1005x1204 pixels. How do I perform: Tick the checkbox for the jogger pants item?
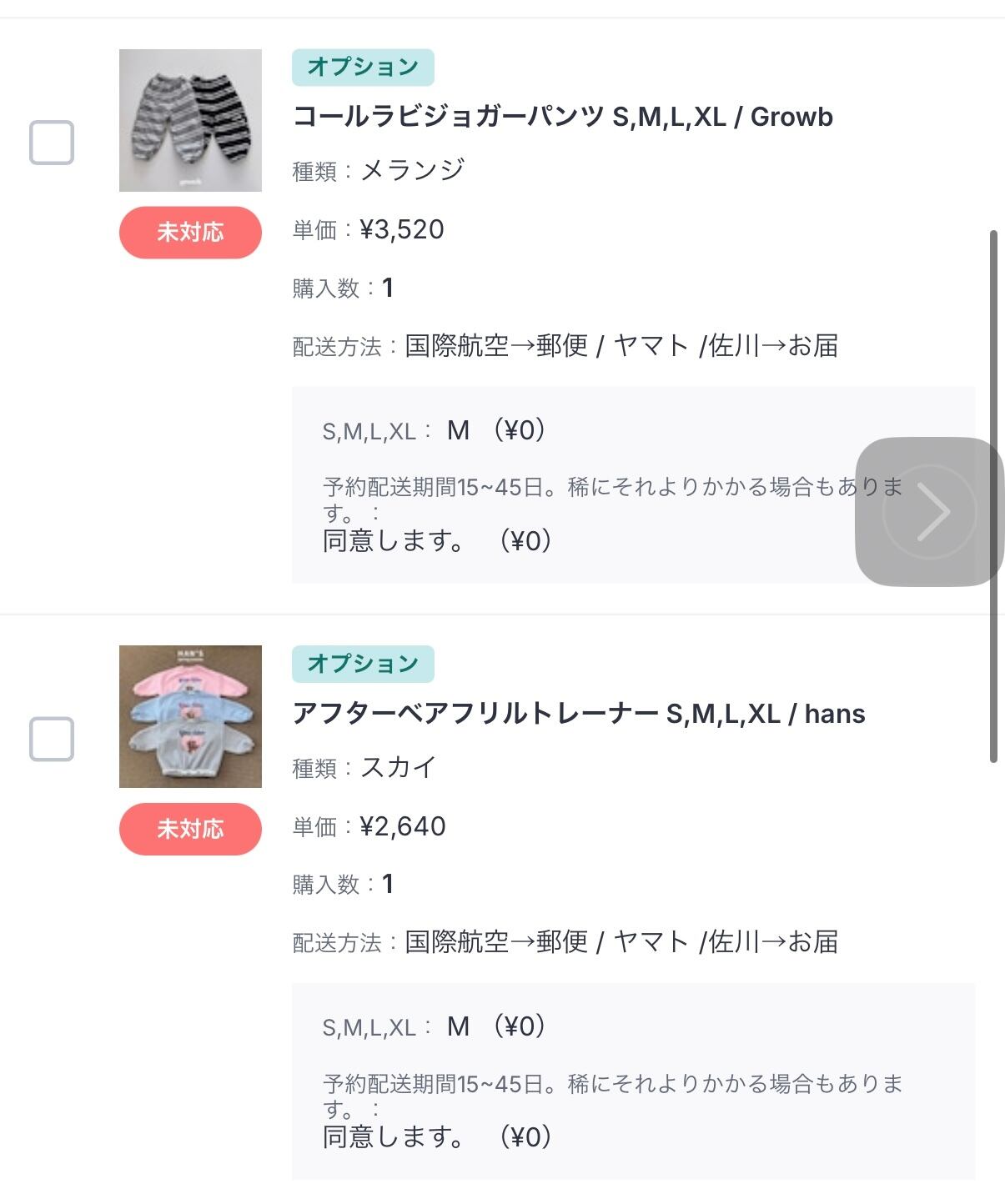click(x=52, y=143)
